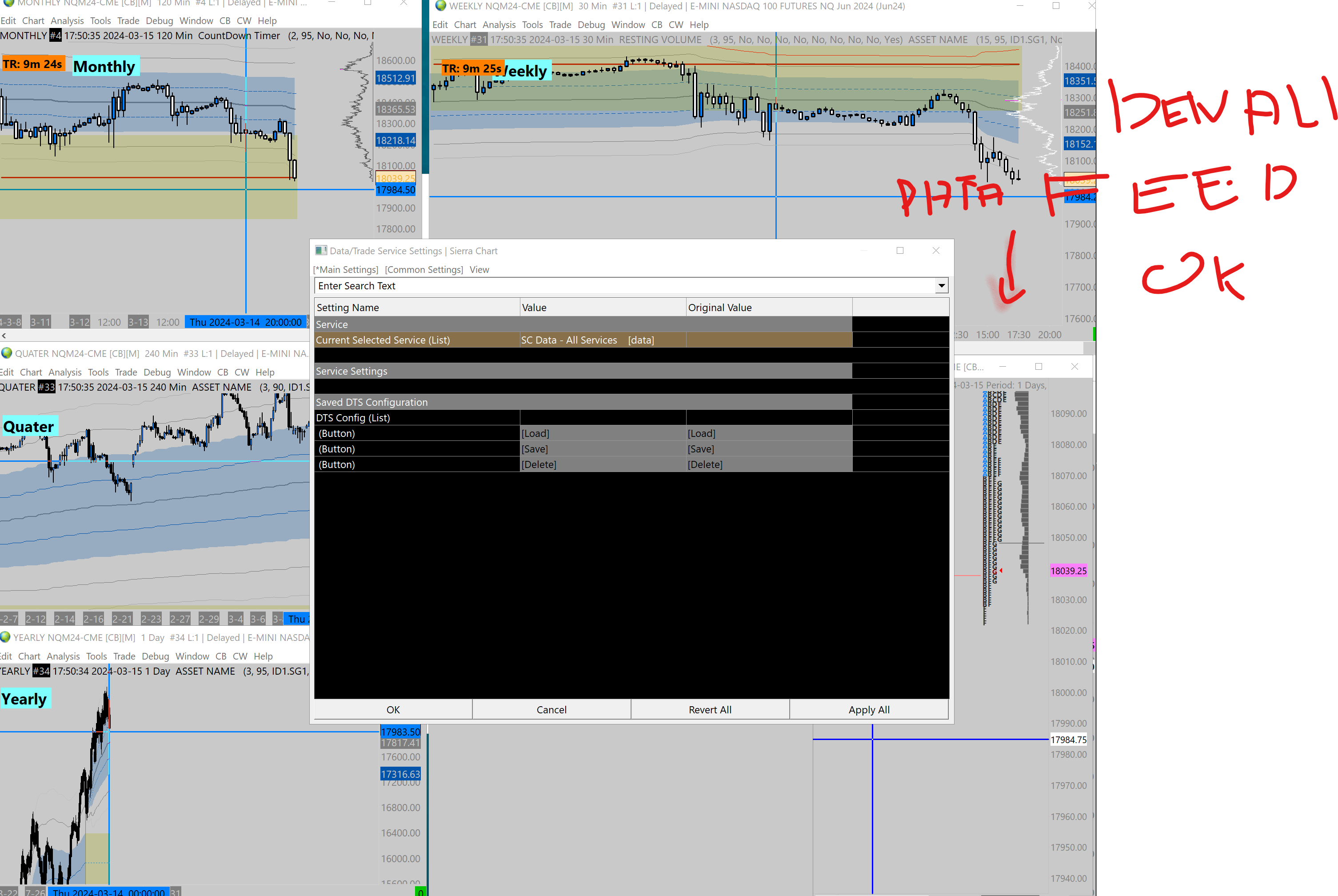Open Tools menu in MONTHLY chart window
The height and width of the screenshot is (896, 1338).
(100, 20)
